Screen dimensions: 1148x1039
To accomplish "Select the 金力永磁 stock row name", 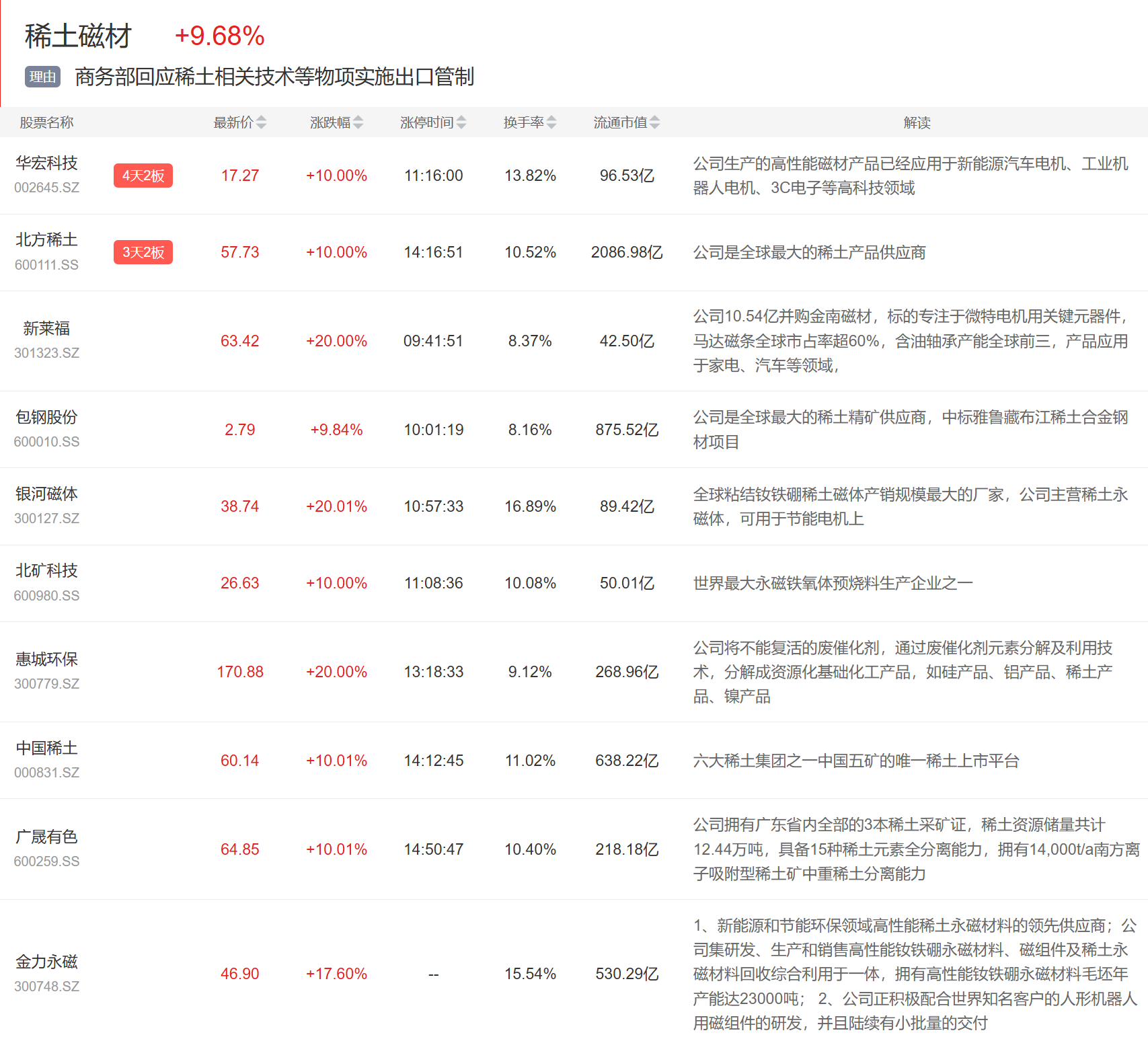I will [x=46, y=962].
